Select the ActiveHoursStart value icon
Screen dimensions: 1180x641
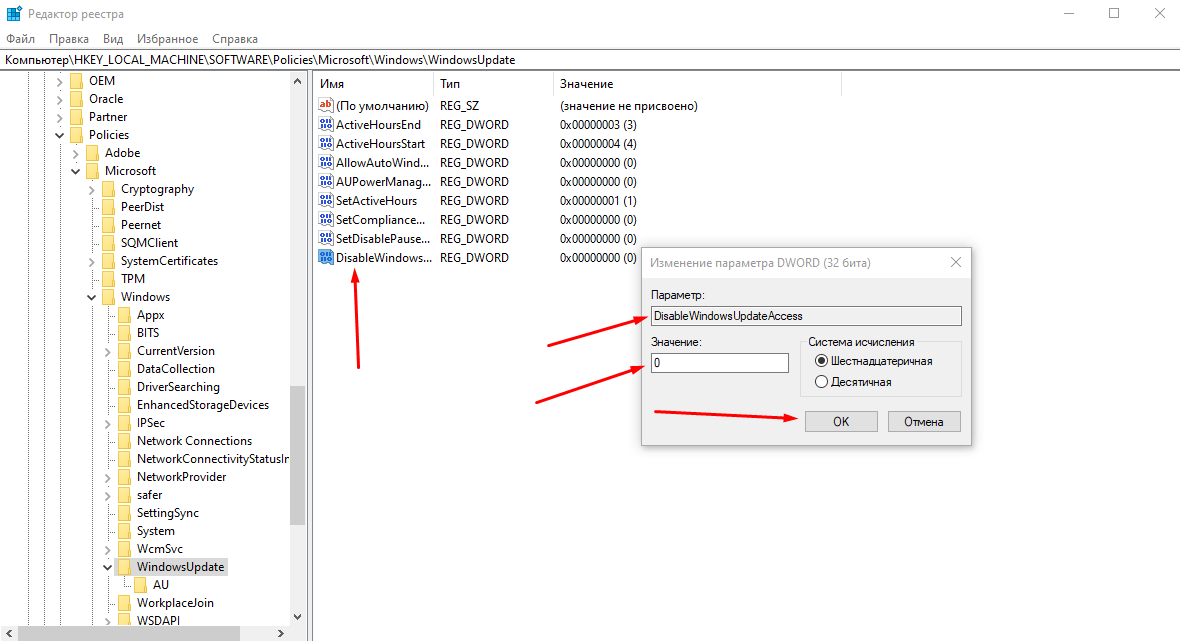325,144
